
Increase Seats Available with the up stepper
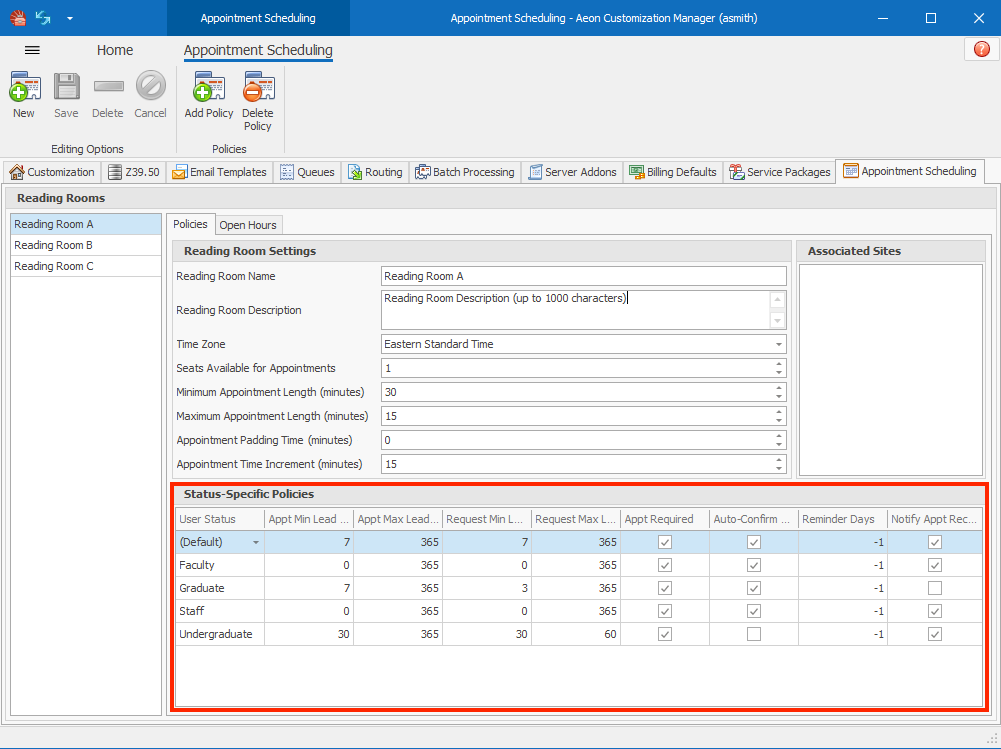pos(778,364)
